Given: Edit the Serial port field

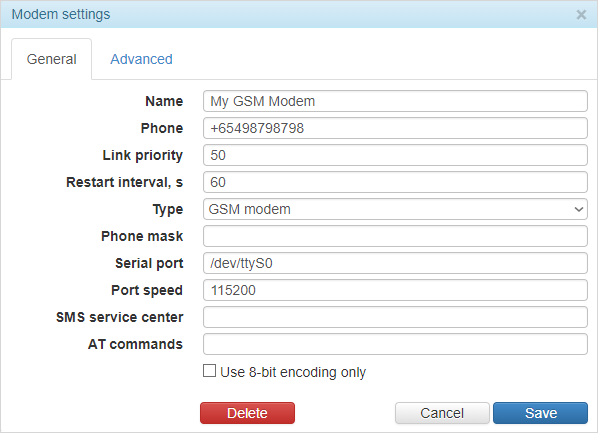Looking at the screenshot, I should [395, 263].
